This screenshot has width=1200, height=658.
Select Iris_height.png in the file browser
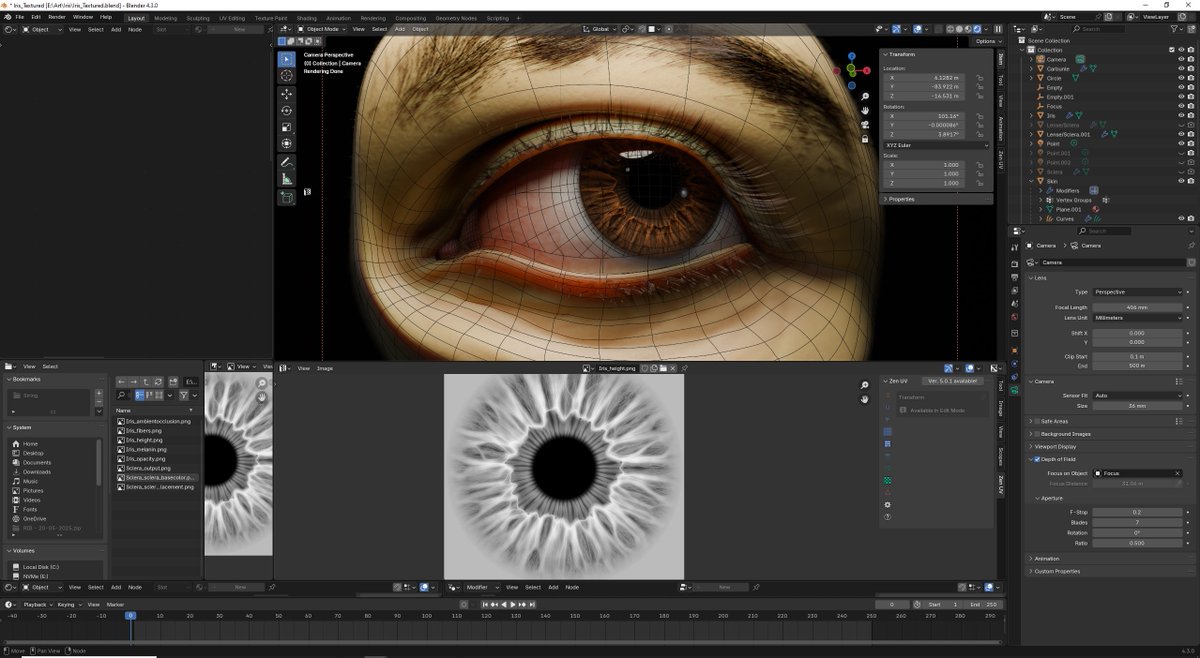[x=145, y=440]
